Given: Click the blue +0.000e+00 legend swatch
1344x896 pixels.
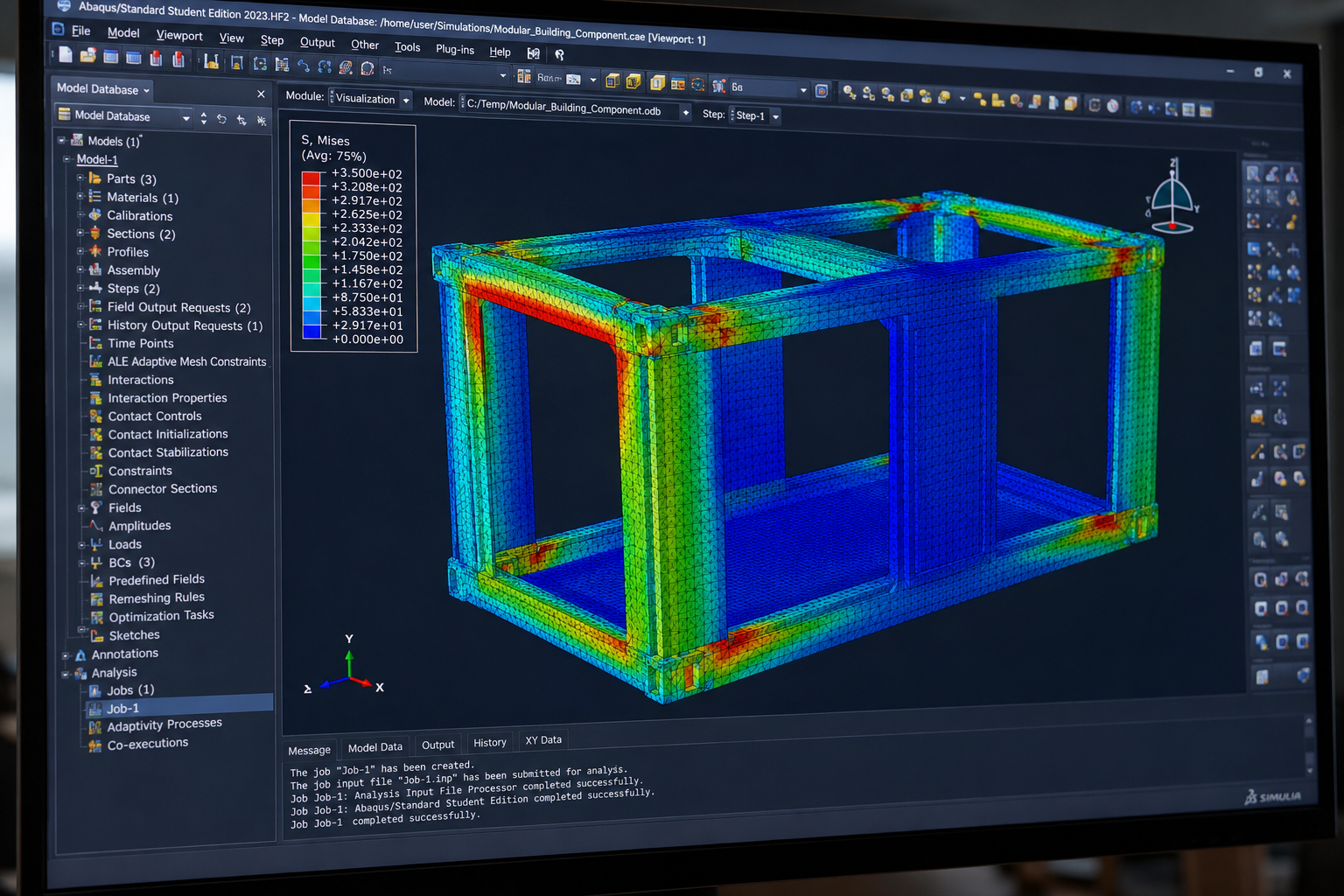Looking at the screenshot, I should pyautogui.click(x=311, y=332).
